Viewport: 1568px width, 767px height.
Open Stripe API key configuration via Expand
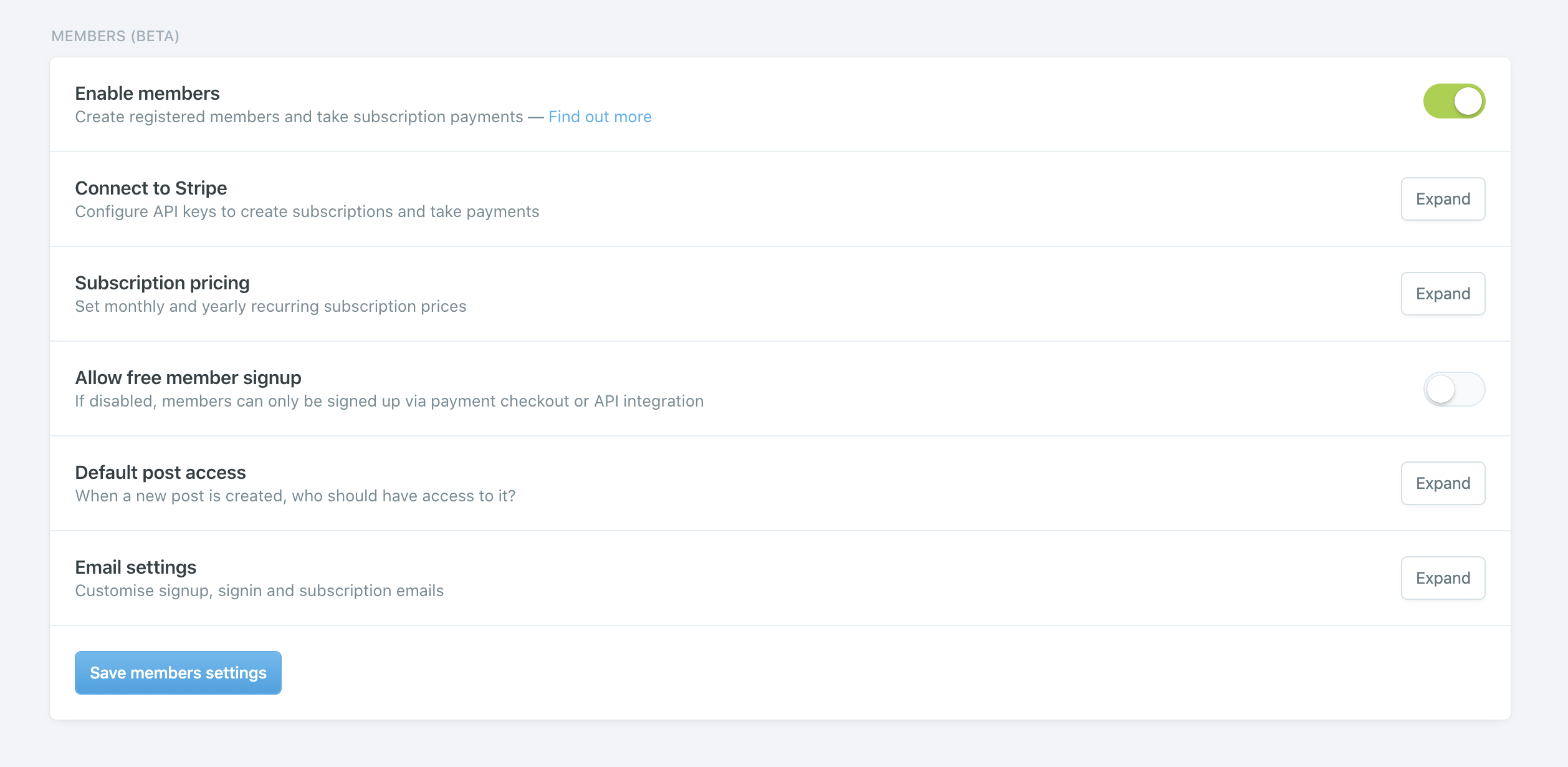coord(1443,199)
